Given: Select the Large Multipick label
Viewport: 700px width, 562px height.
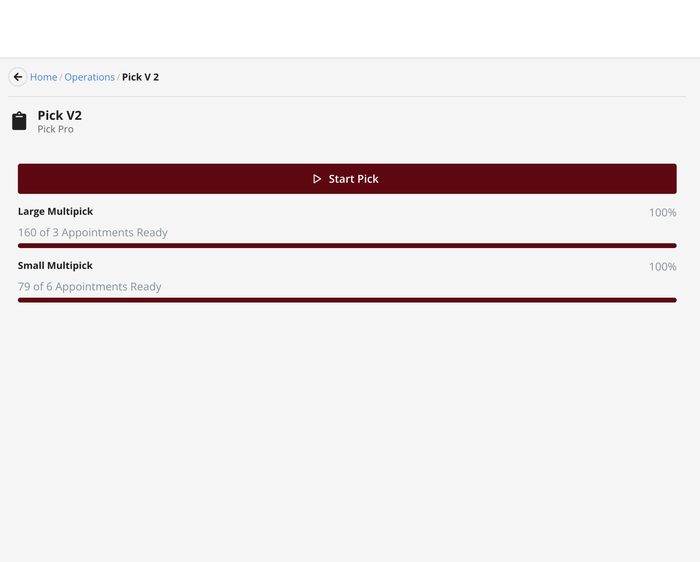Looking at the screenshot, I should pos(55,212).
